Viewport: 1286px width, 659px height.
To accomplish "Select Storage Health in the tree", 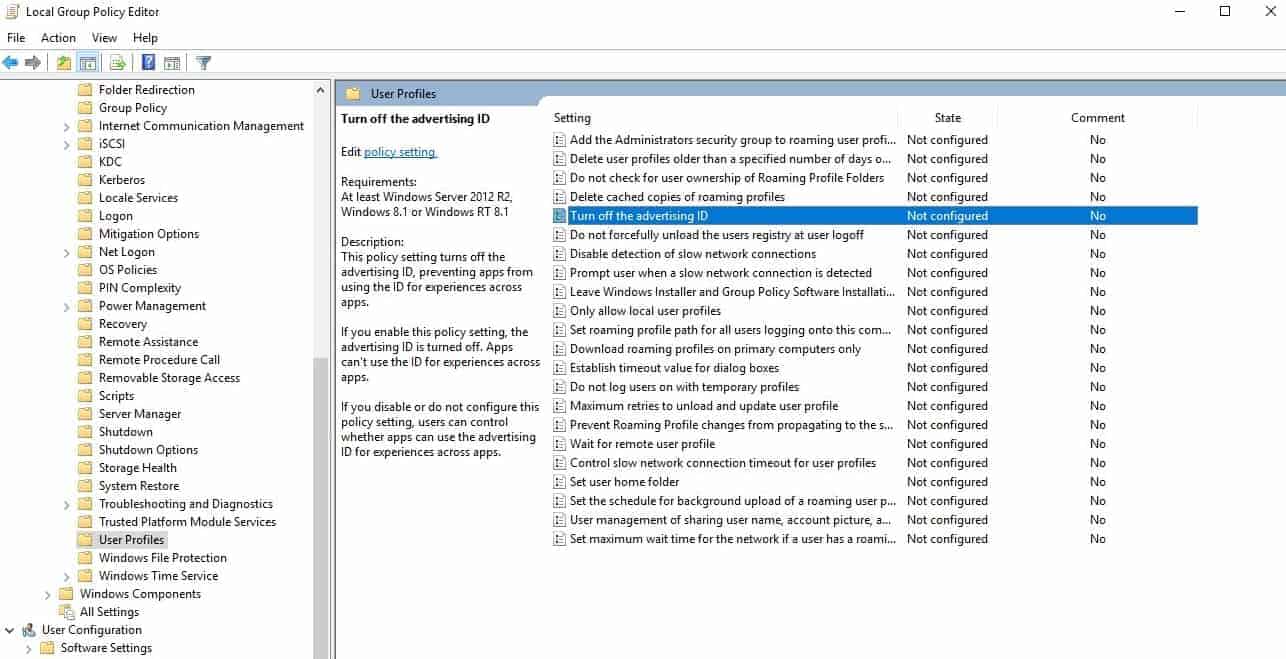I will [138, 468].
